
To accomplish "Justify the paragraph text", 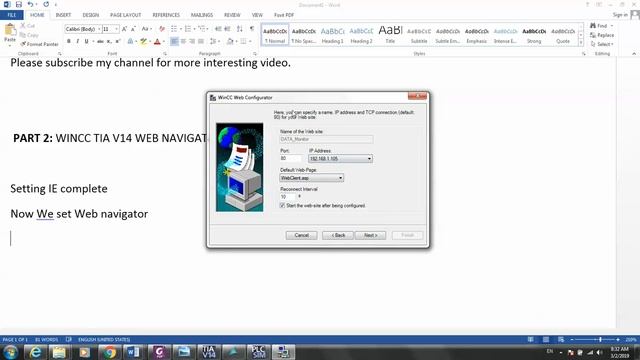I will pos(201,41).
